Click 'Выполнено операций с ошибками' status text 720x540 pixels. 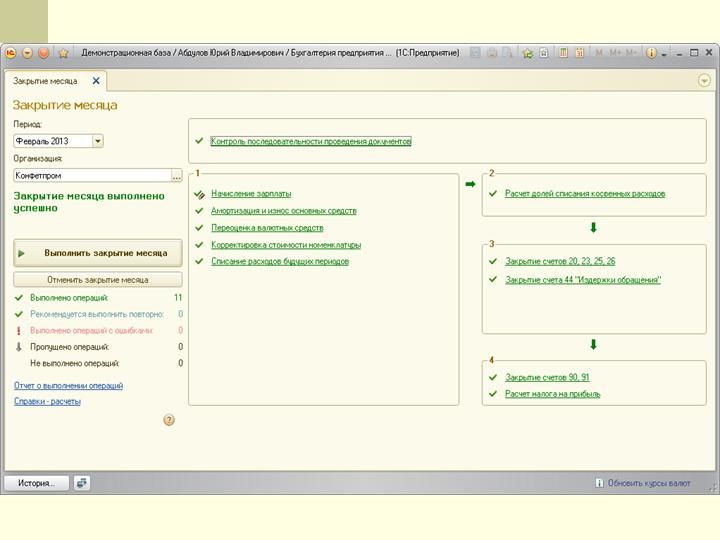(91, 331)
